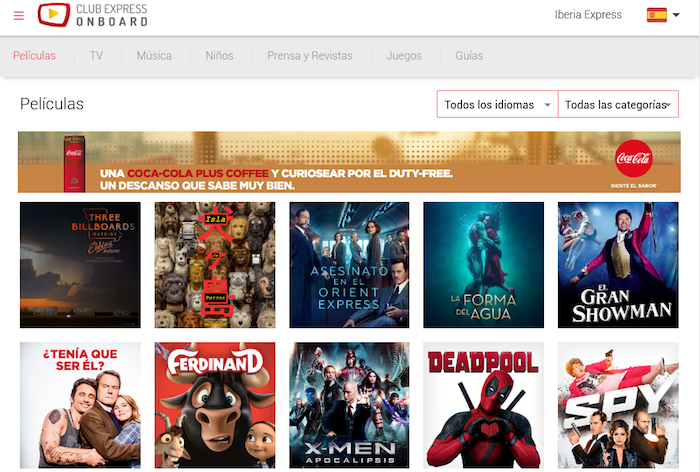The width and height of the screenshot is (700, 472).
Task: Click the Películas page heading
Action: click(52, 104)
